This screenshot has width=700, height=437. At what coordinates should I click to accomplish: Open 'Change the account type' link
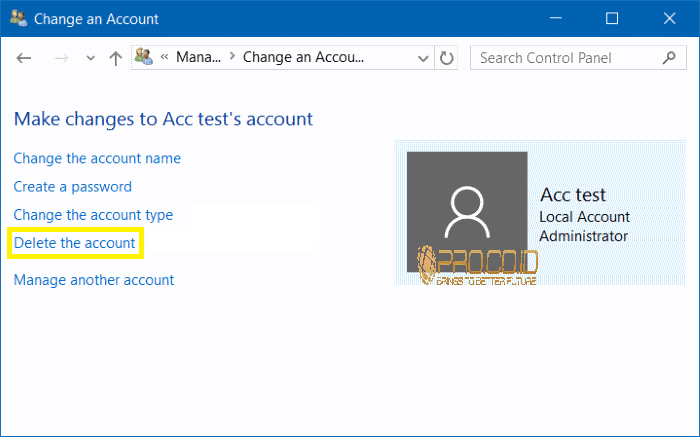93,215
